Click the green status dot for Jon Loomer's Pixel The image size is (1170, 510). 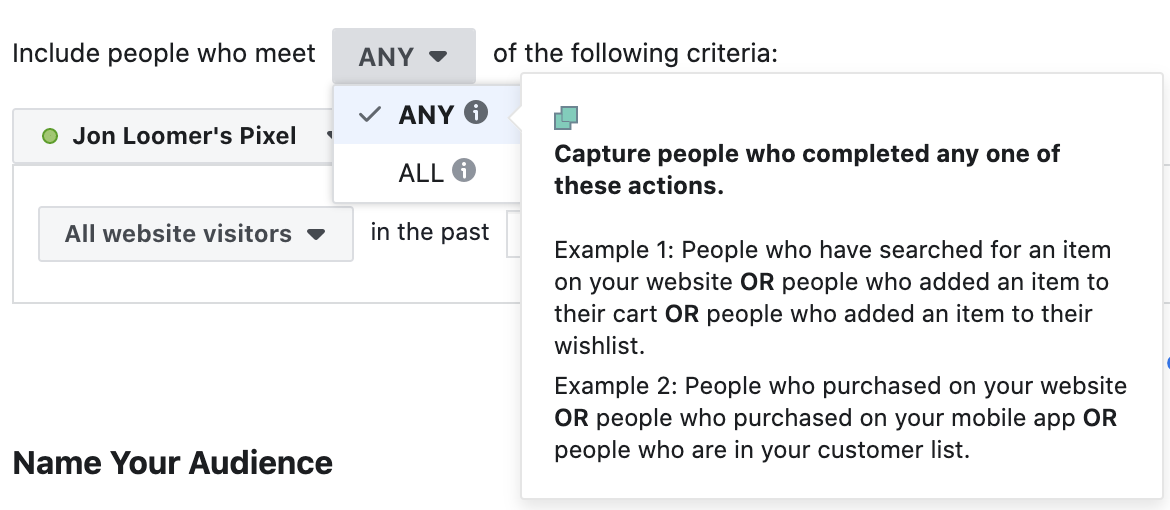pos(50,136)
